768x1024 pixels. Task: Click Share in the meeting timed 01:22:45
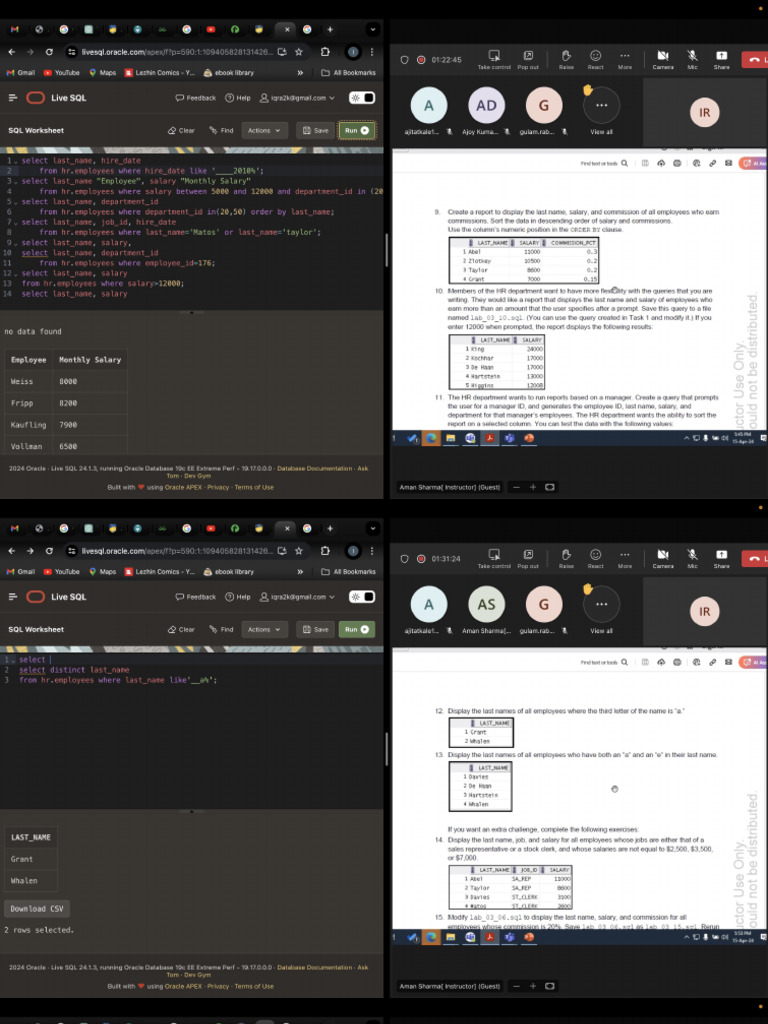click(x=721, y=59)
